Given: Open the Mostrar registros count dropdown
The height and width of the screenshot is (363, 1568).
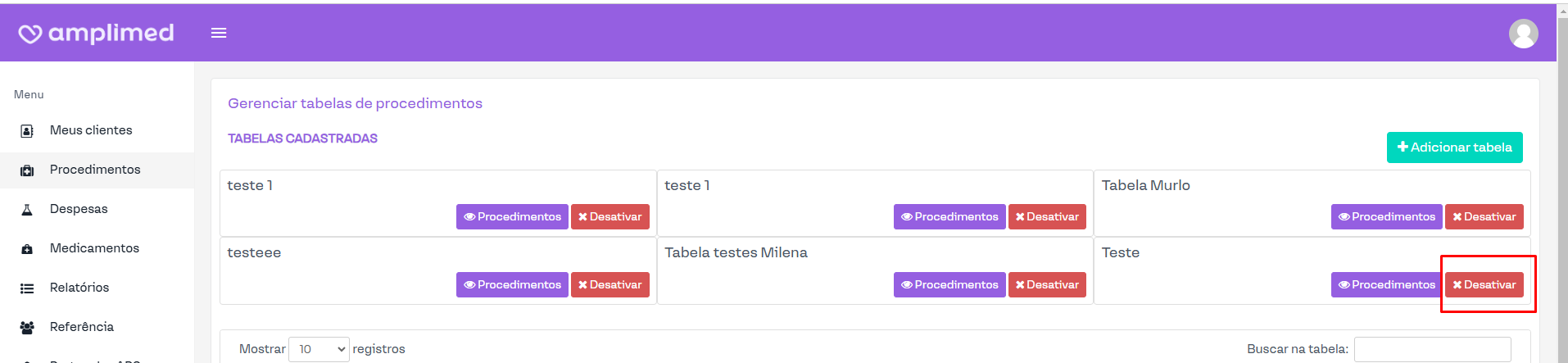Looking at the screenshot, I should pyautogui.click(x=319, y=349).
